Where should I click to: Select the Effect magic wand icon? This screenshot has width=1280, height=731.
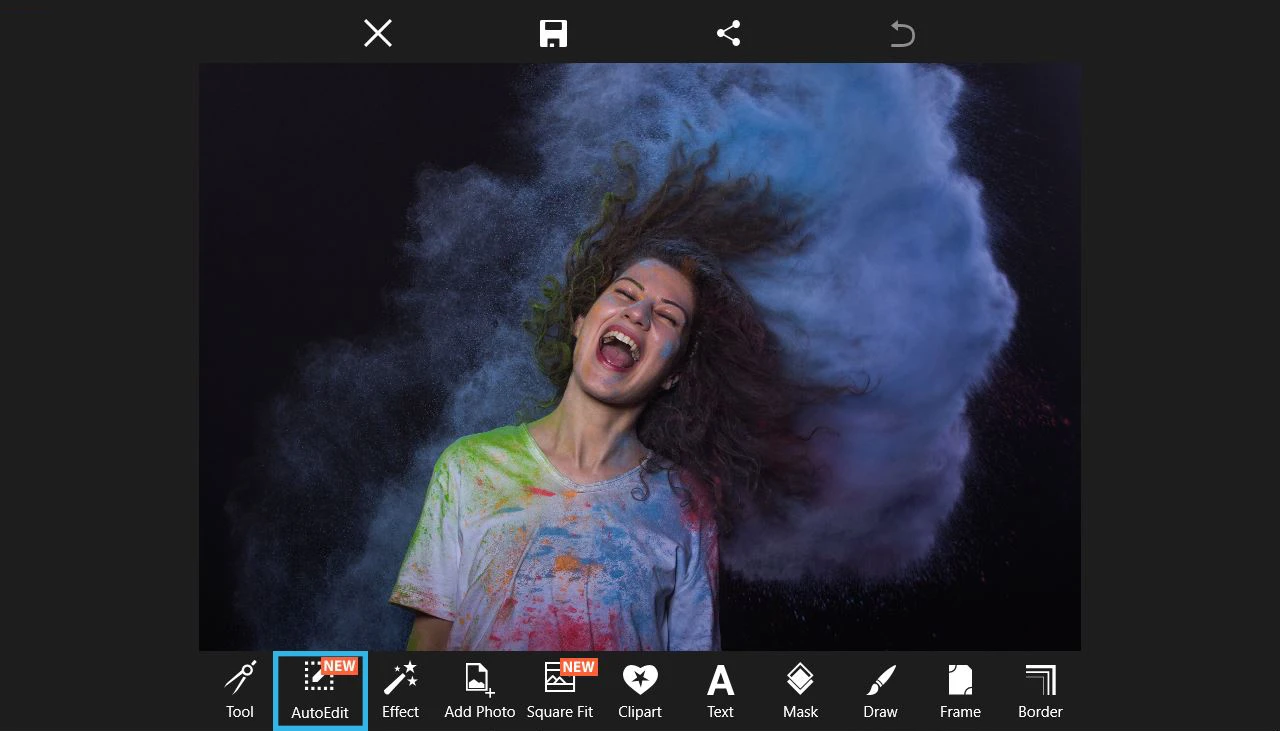click(x=400, y=677)
